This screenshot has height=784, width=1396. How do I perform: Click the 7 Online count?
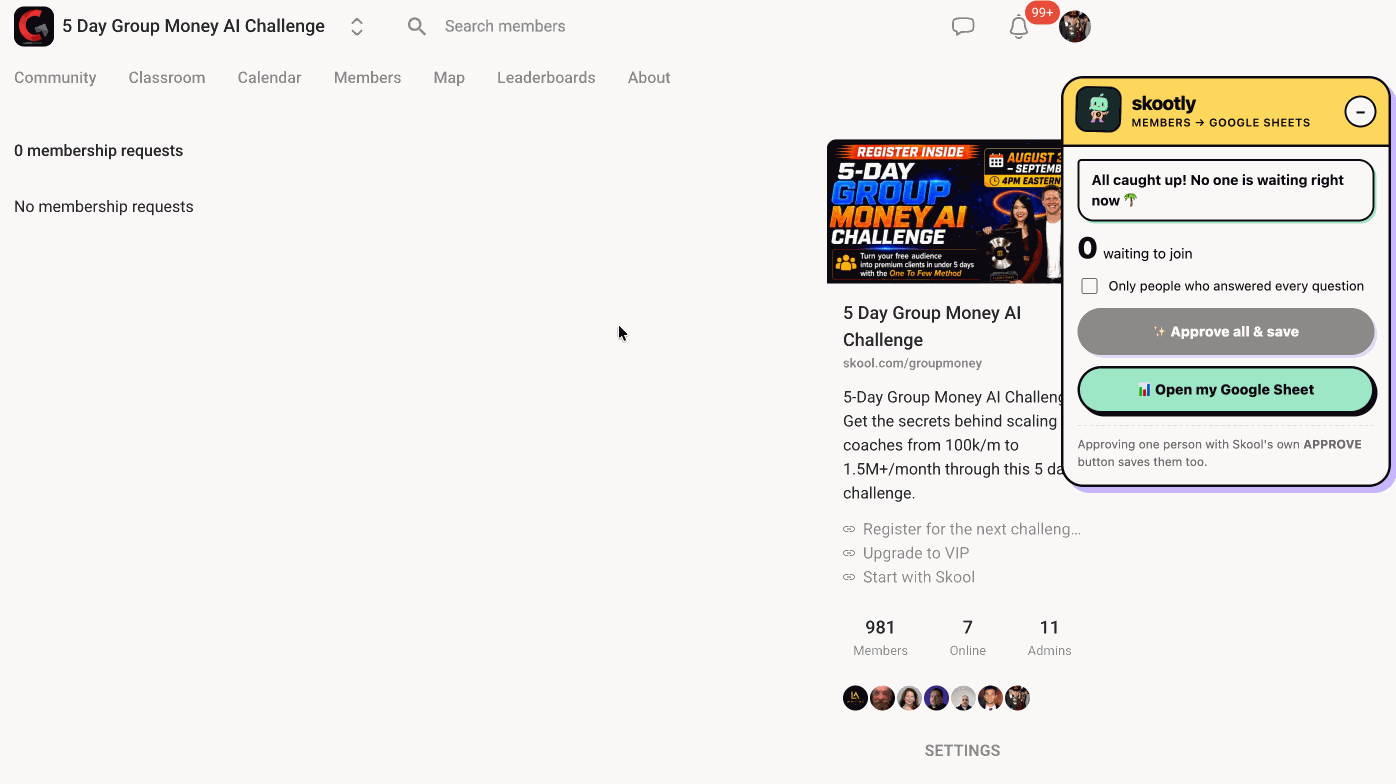(967, 637)
